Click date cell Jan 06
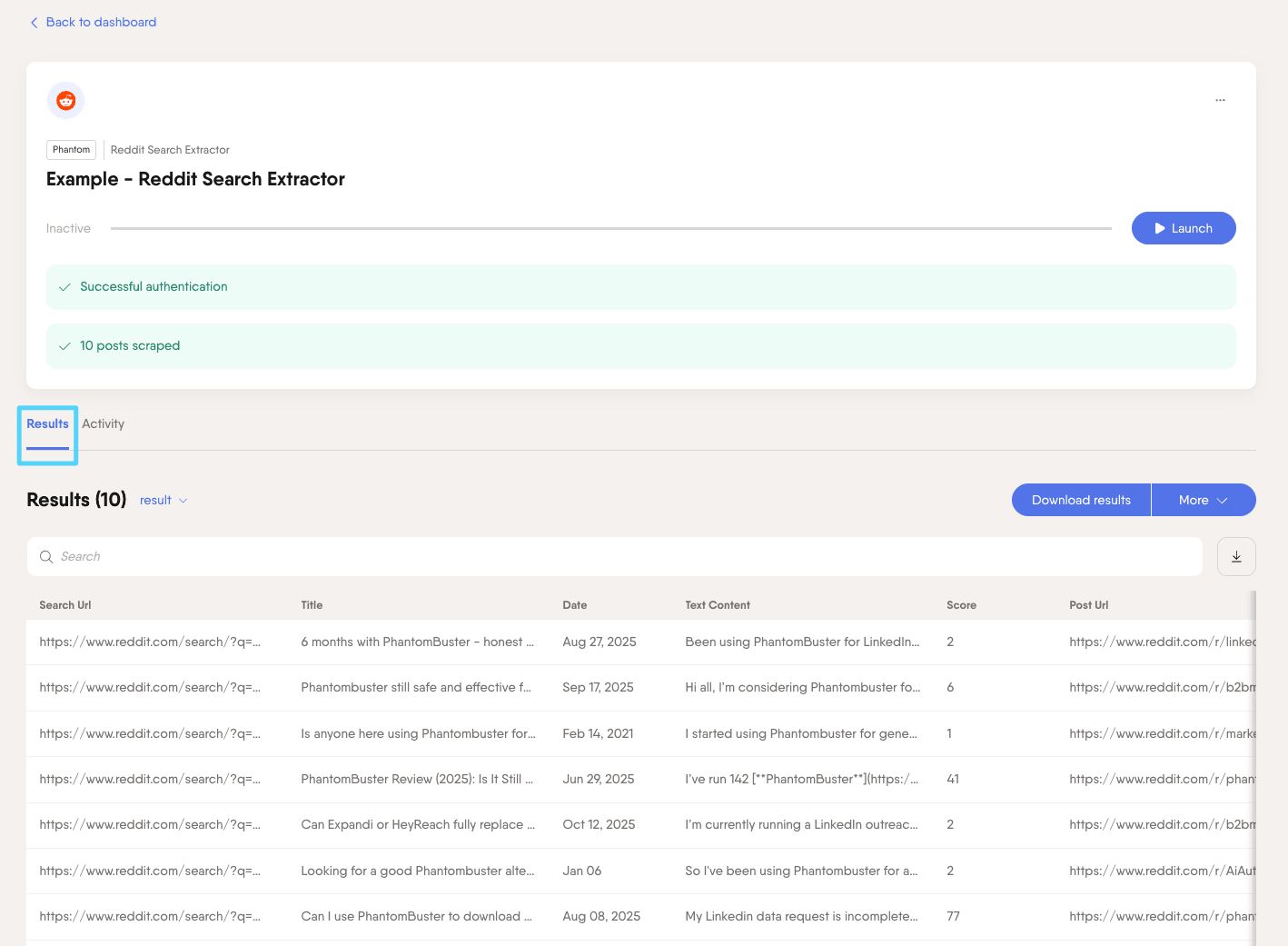The image size is (1288, 946). coord(582,871)
